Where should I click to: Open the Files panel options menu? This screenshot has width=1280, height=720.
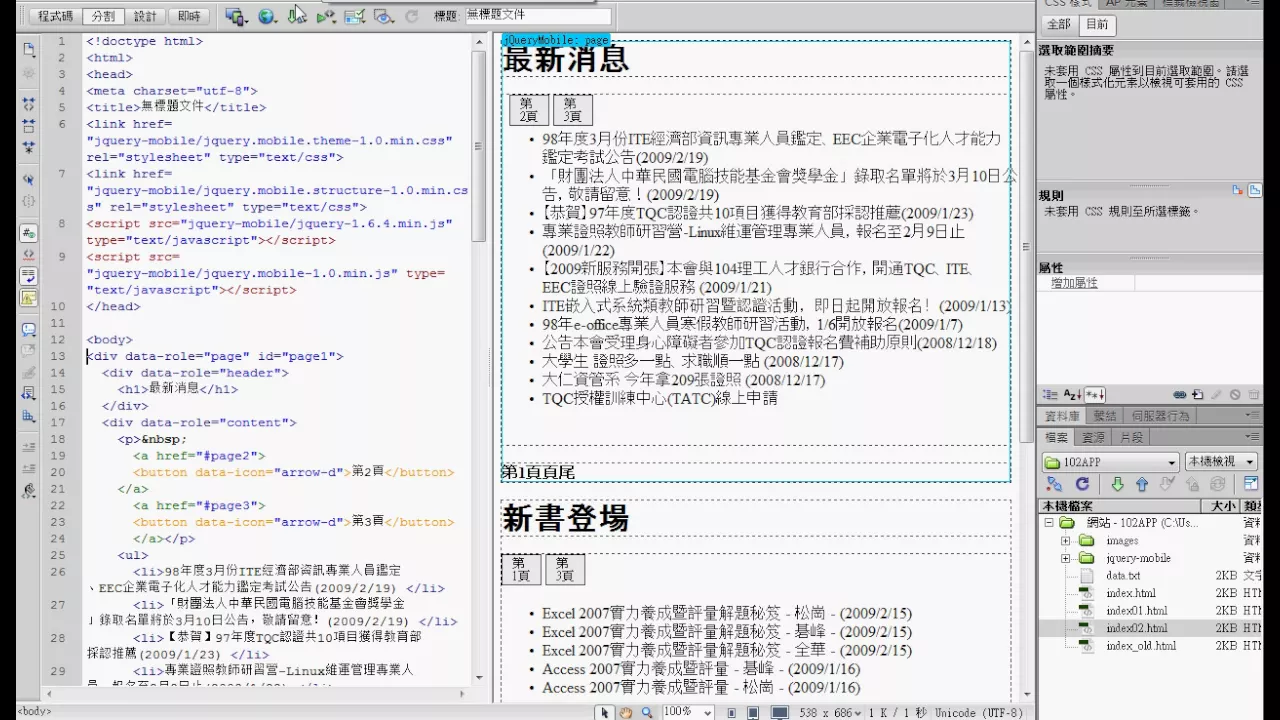[1252, 437]
